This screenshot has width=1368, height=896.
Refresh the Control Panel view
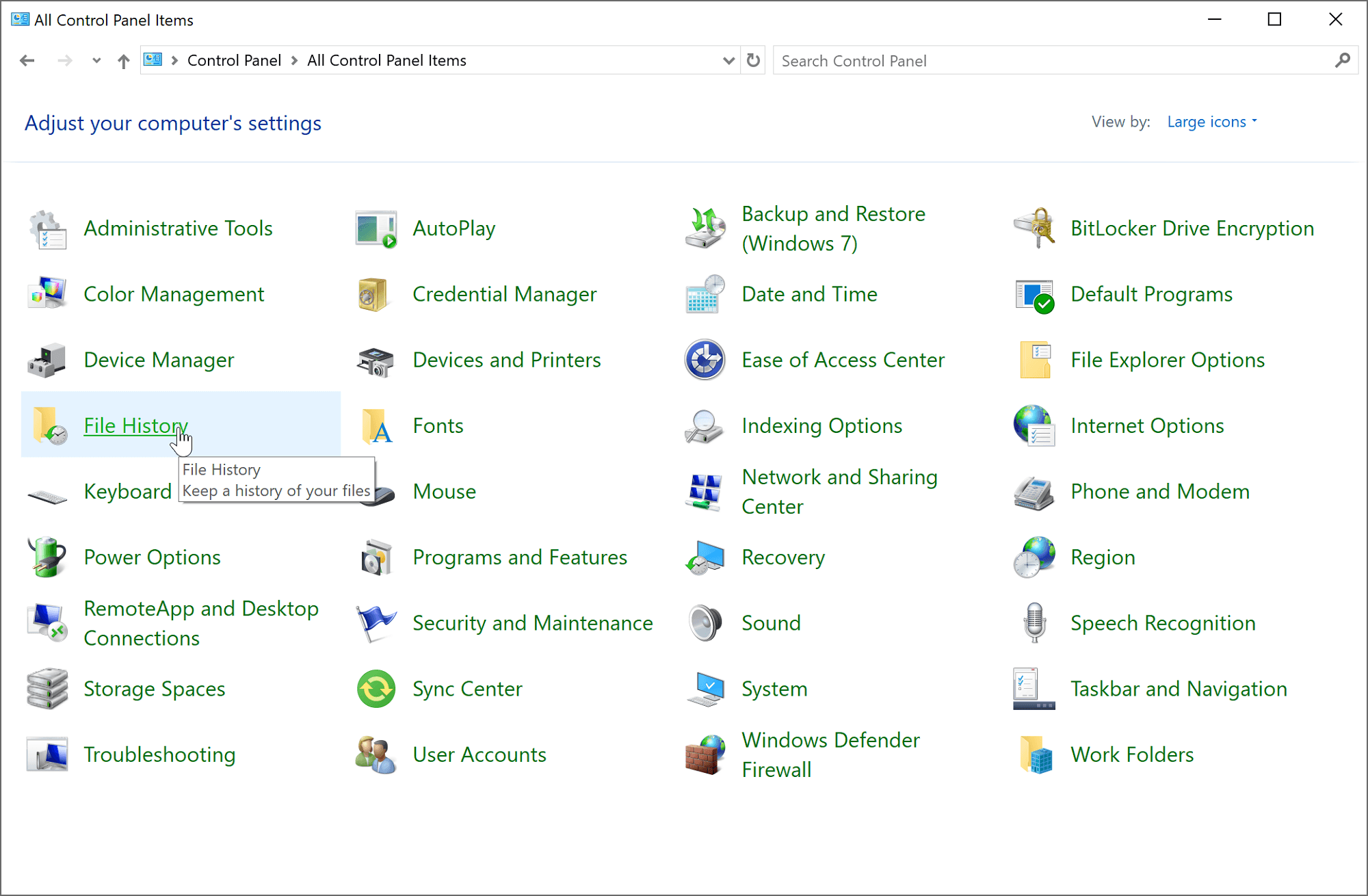(753, 61)
